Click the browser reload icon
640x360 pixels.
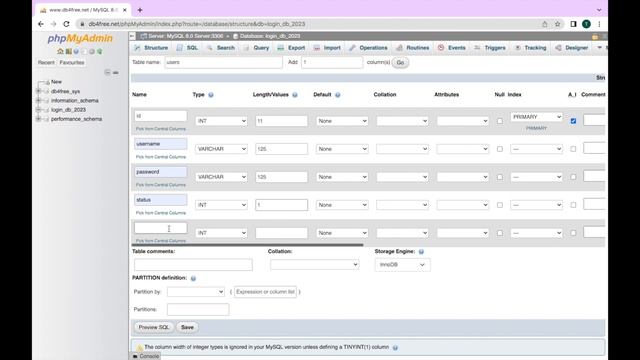66,24
